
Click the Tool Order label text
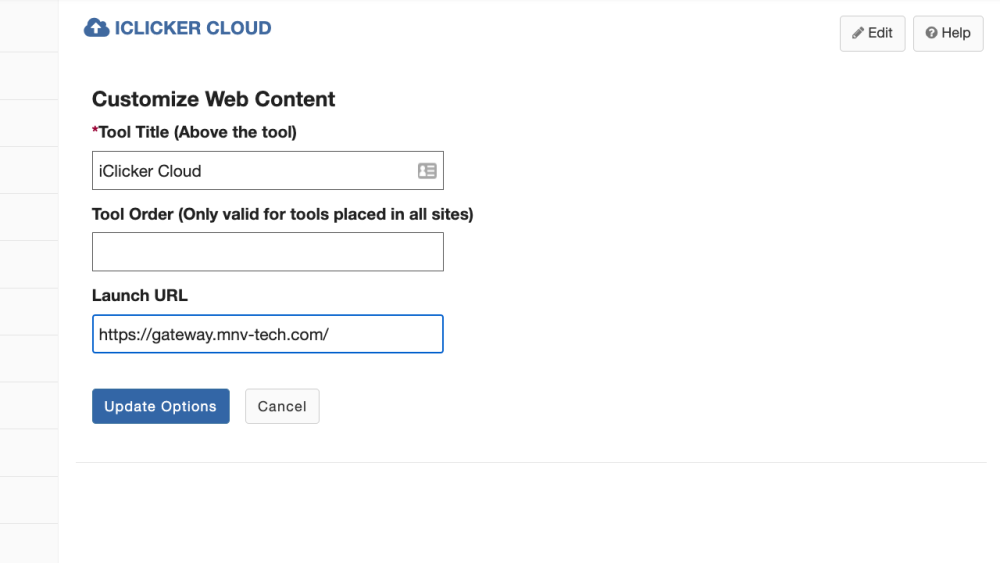pos(283,214)
